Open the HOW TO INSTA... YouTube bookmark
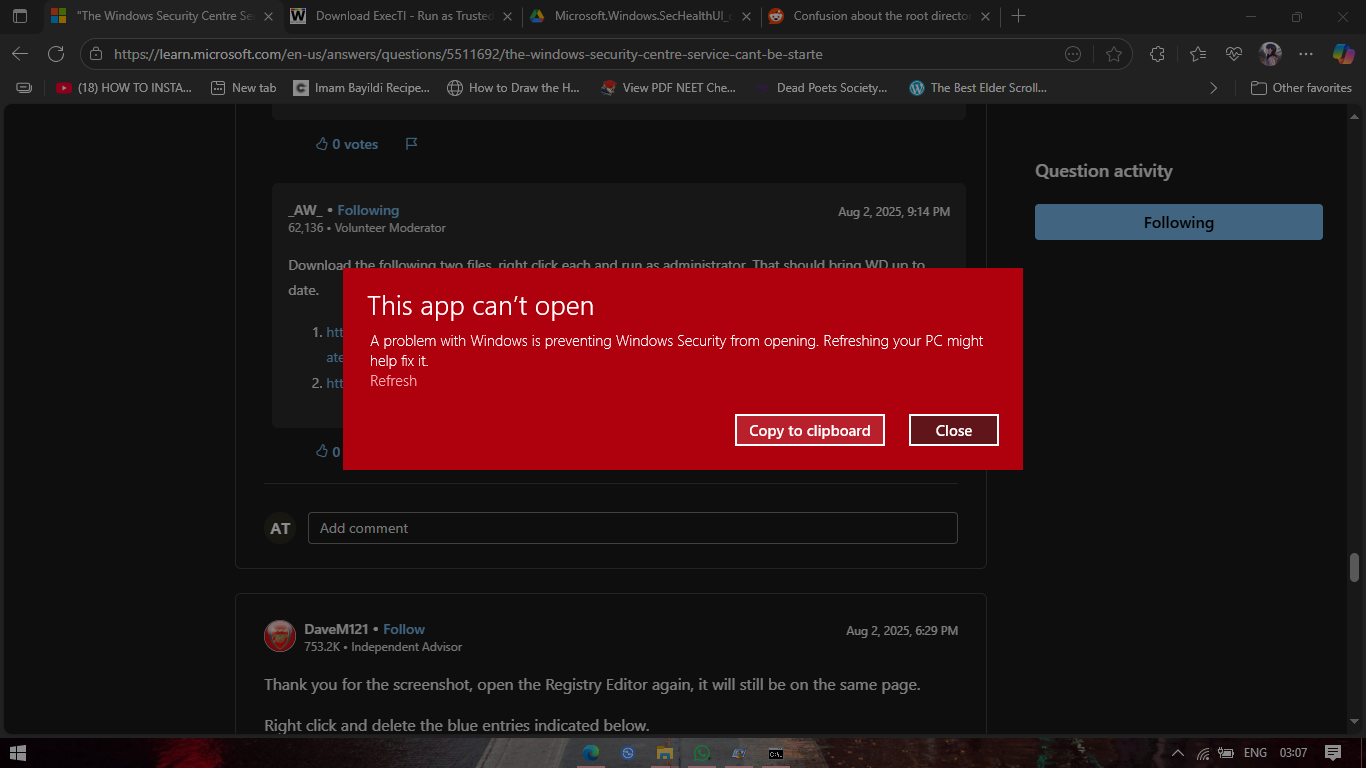 [124, 88]
